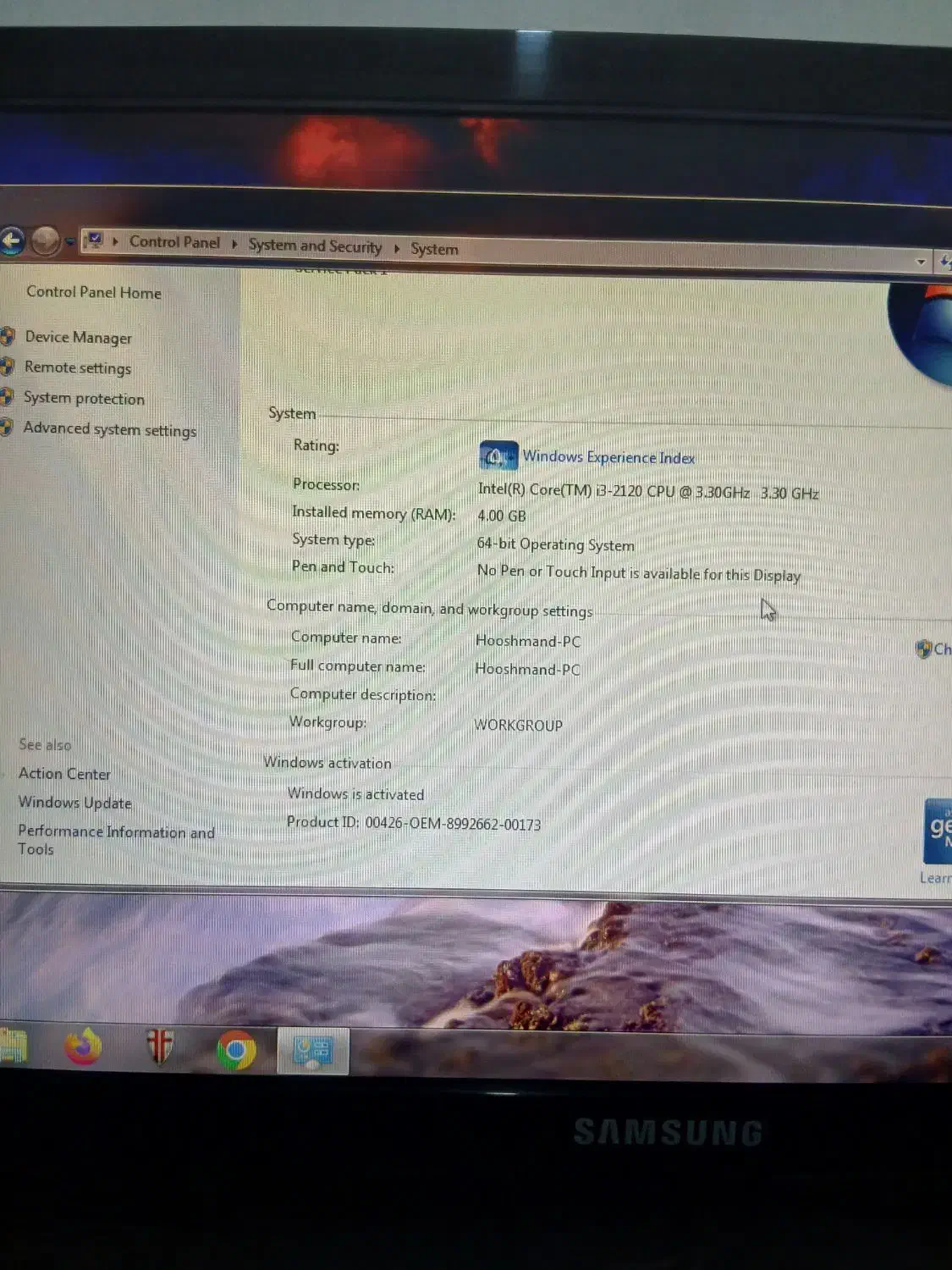Click the genuine Microsoft software badge
Viewport: 952px width, 1270px height.
click(x=938, y=830)
